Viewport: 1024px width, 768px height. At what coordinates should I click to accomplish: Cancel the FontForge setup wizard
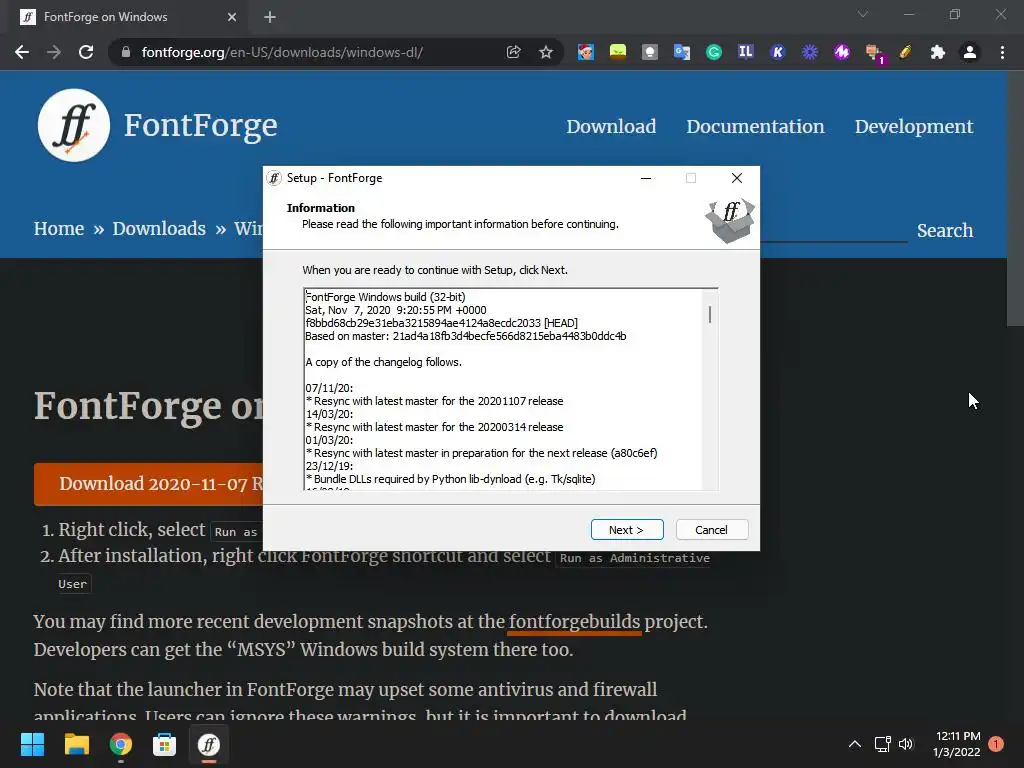711,530
